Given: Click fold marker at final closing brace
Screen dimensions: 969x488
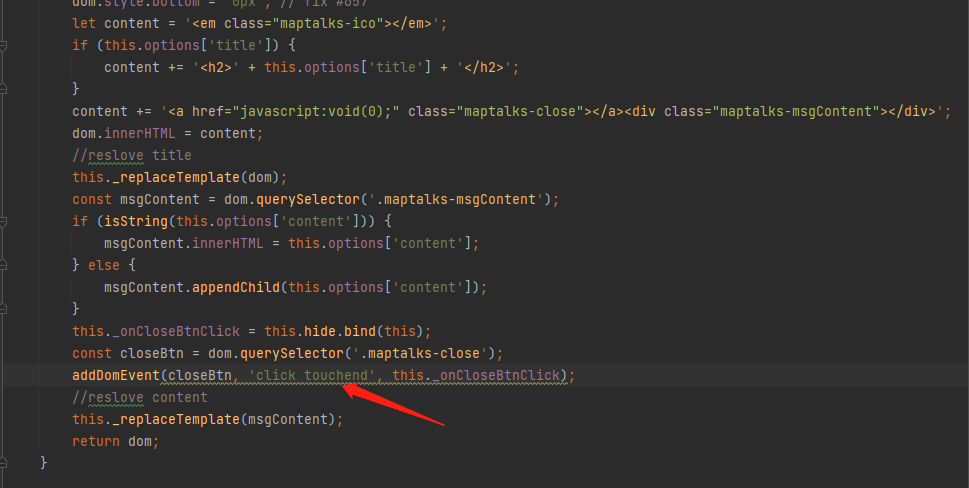Looking at the screenshot, I should [2, 463].
